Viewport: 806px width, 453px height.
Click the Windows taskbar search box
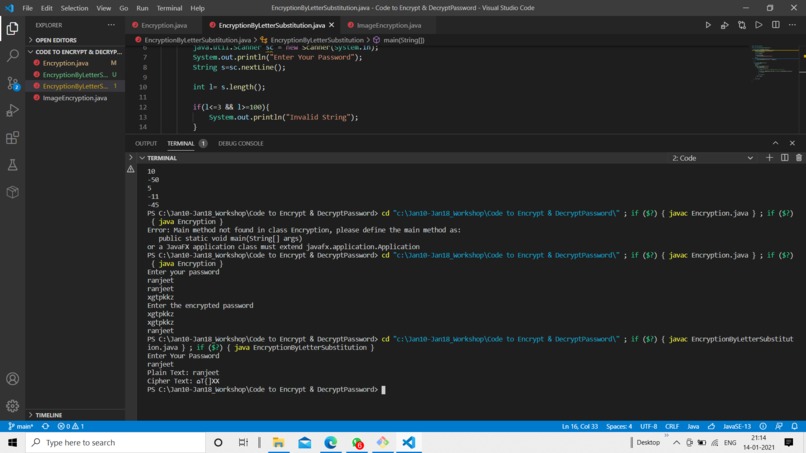tap(116, 443)
